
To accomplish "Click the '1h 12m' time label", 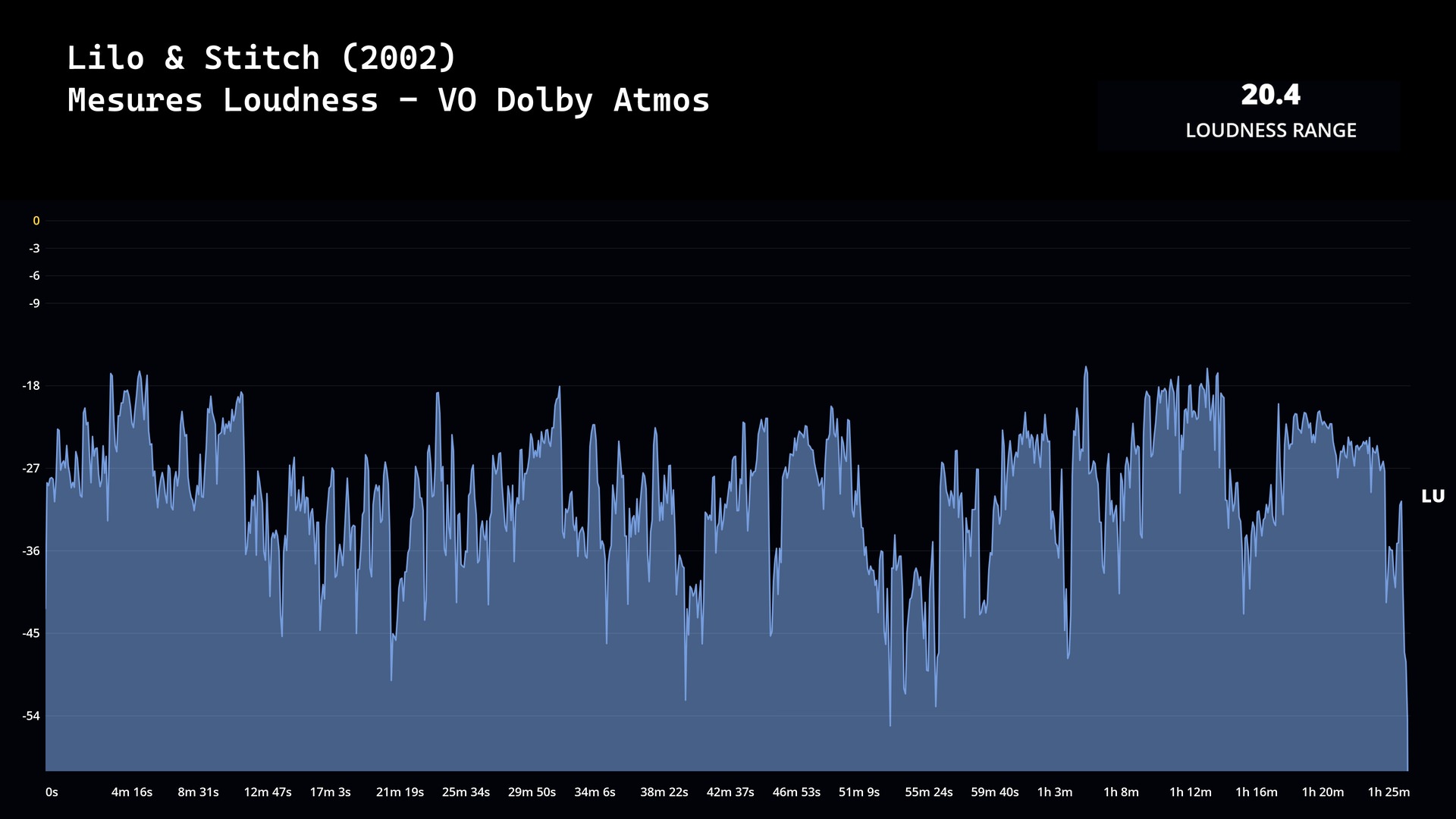I will [1191, 792].
